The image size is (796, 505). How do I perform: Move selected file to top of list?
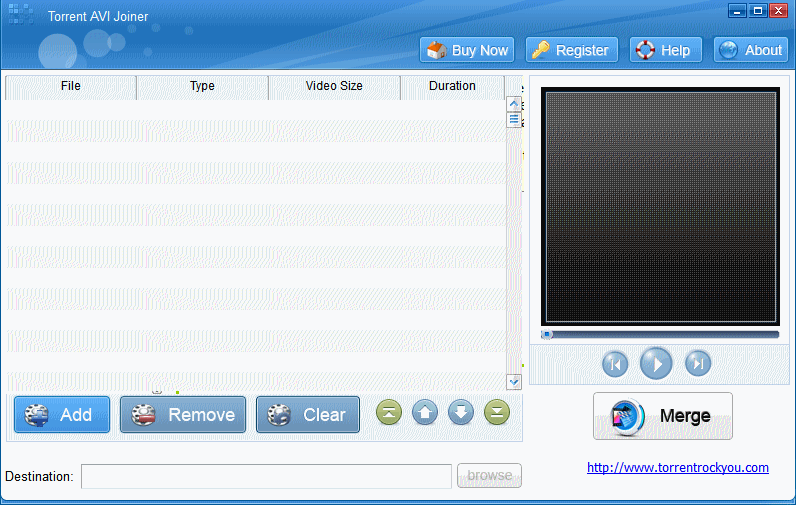[x=389, y=413]
